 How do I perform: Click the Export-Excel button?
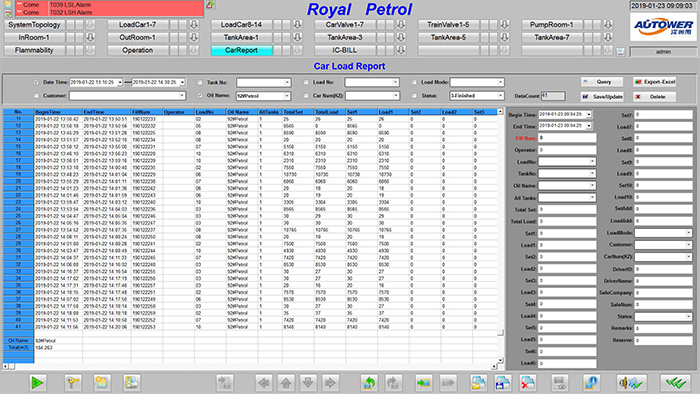pyautogui.click(x=654, y=82)
